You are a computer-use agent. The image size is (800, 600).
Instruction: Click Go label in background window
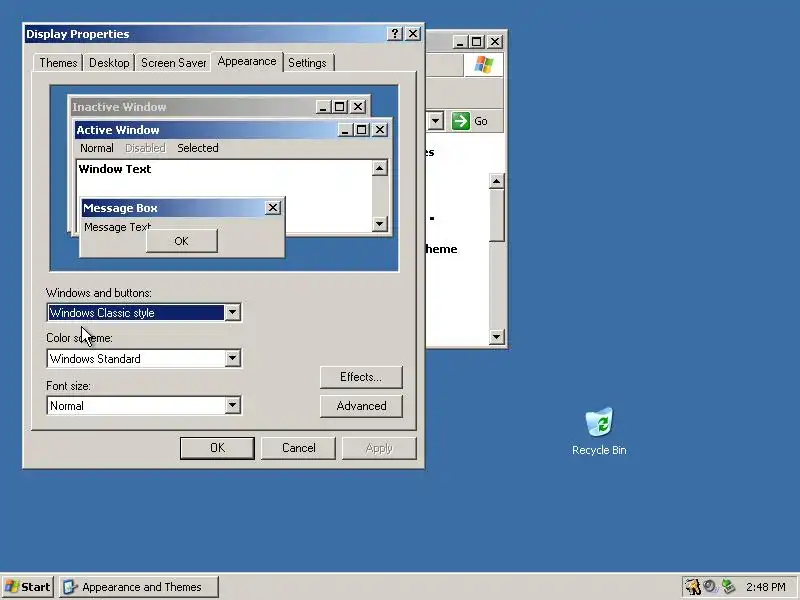point(481,121)
